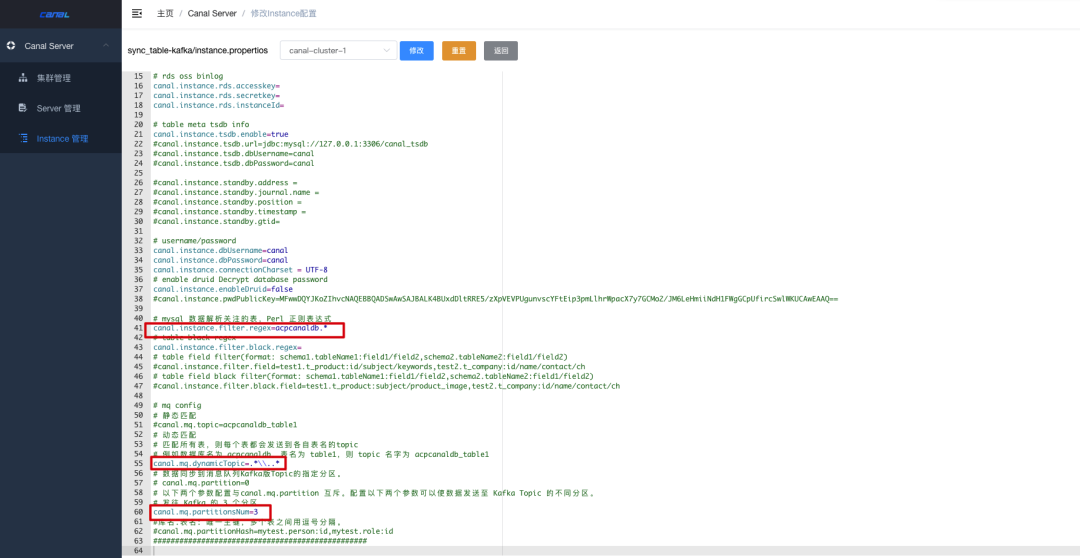Click line number 41 in gutter
1080x558 pixels.
coord(139,329)
